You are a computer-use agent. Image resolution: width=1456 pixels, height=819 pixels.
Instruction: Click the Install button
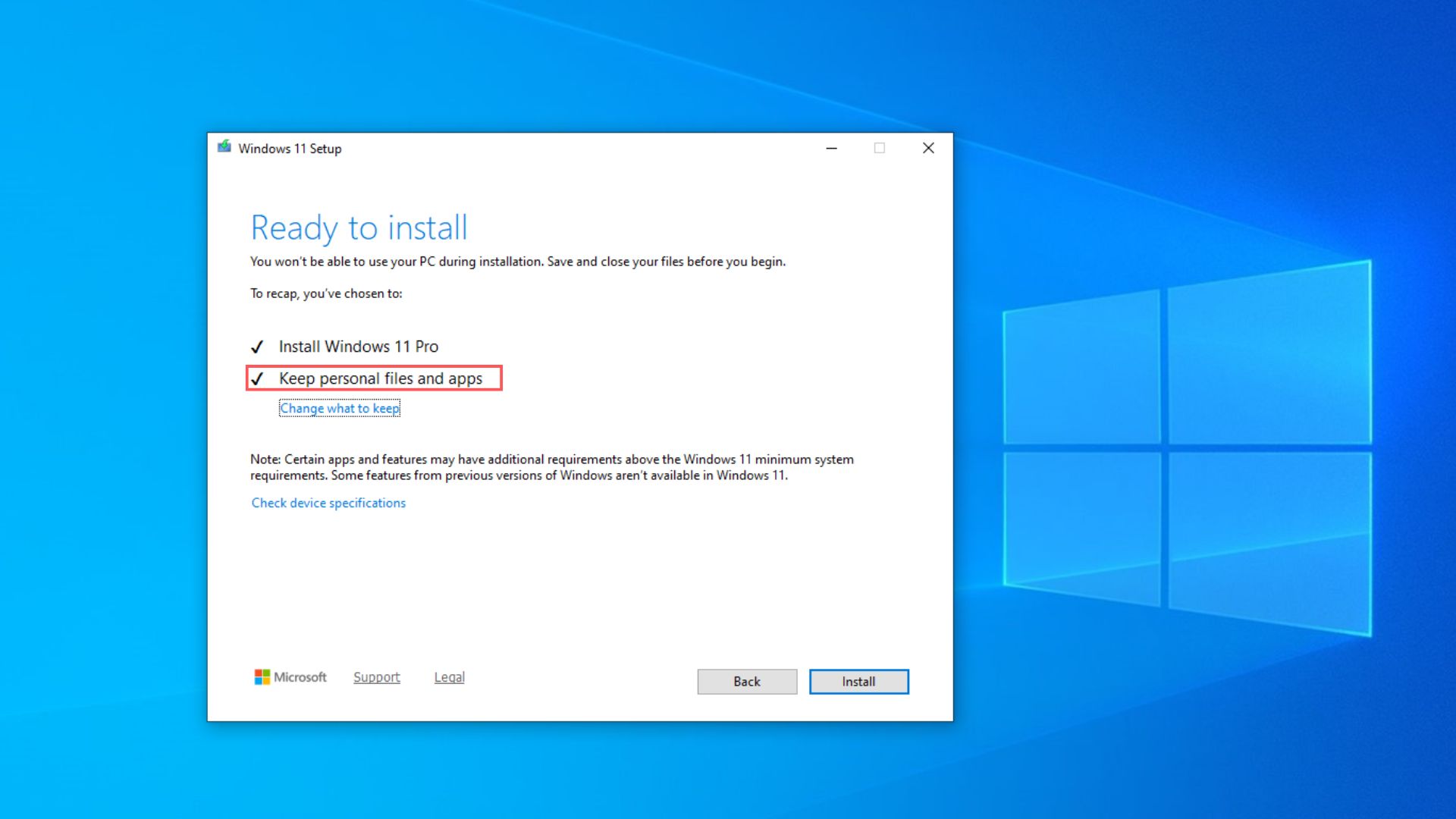coord(858,681)
